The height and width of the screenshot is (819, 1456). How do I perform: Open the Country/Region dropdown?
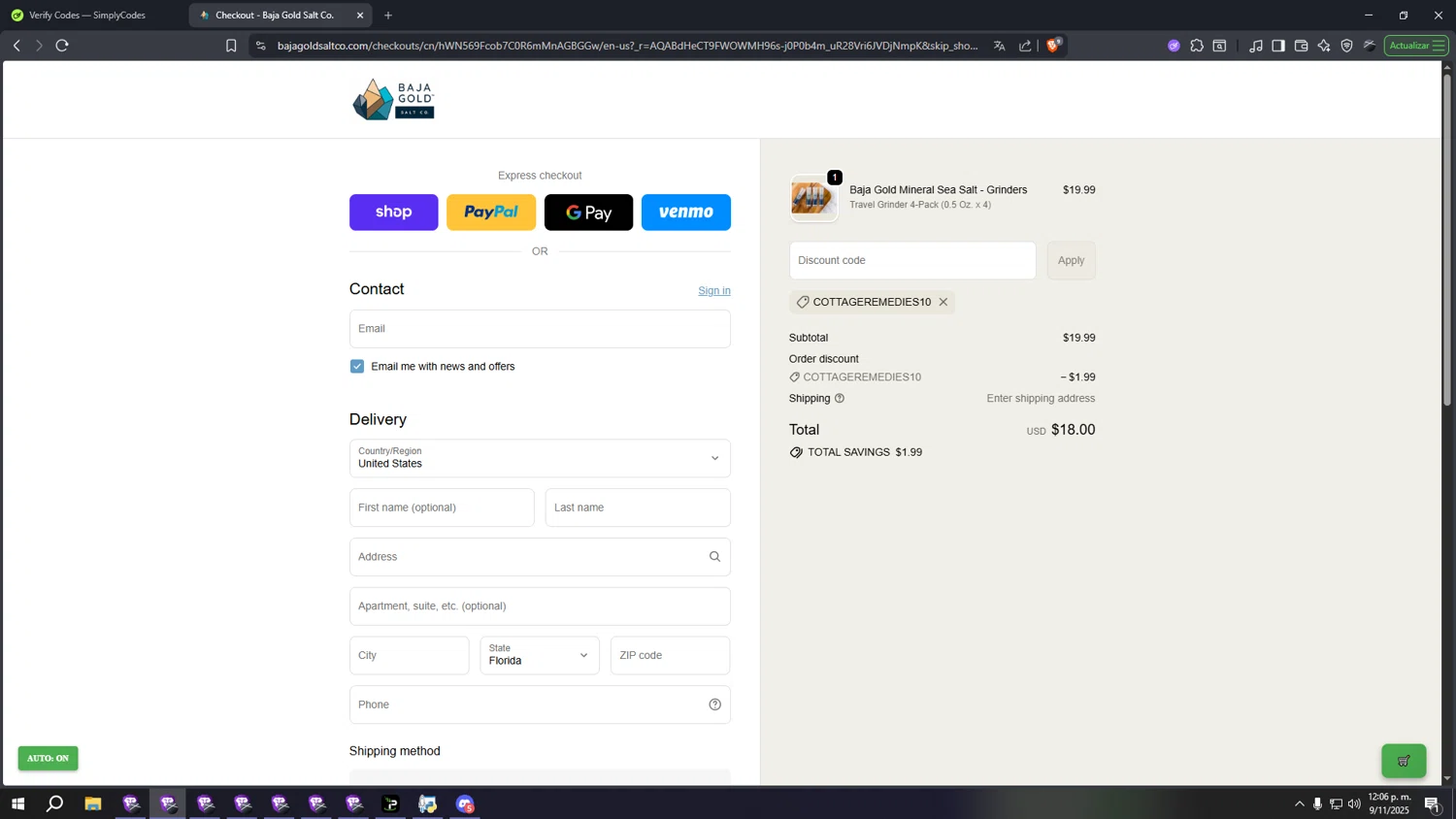pyautogui.click(x=540, y=458)
